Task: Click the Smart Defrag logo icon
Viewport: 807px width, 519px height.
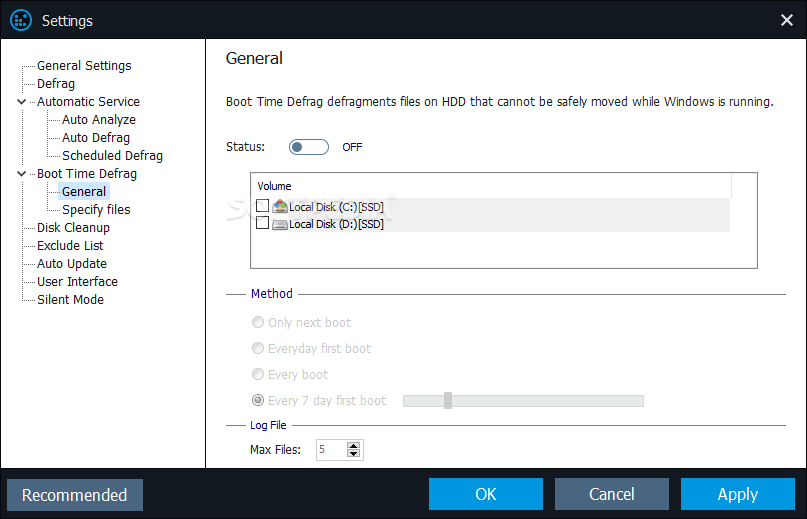Action: (21, 21)
